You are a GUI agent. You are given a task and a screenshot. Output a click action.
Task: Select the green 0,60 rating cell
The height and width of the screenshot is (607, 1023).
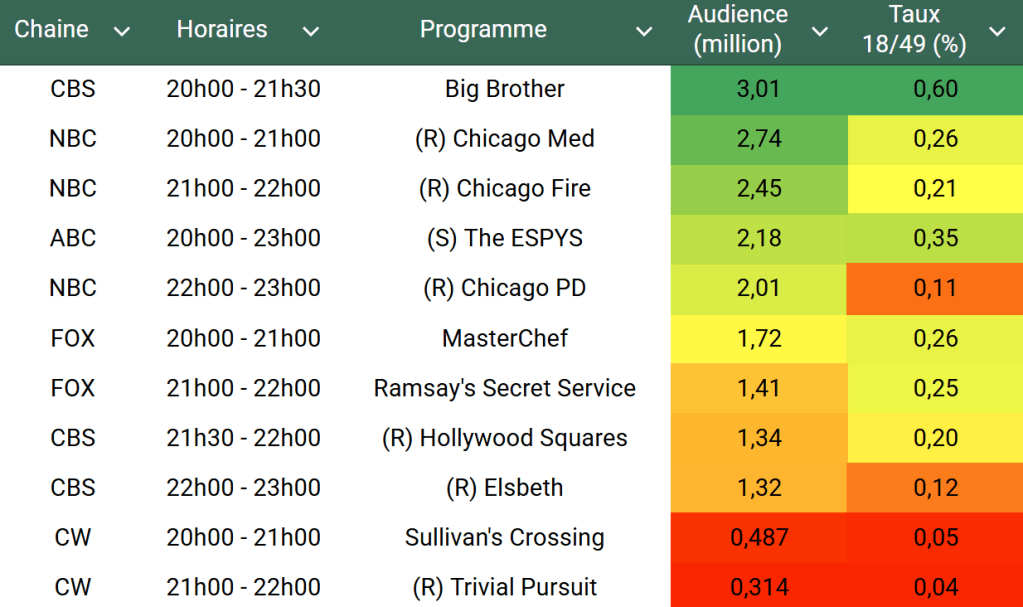935,89
